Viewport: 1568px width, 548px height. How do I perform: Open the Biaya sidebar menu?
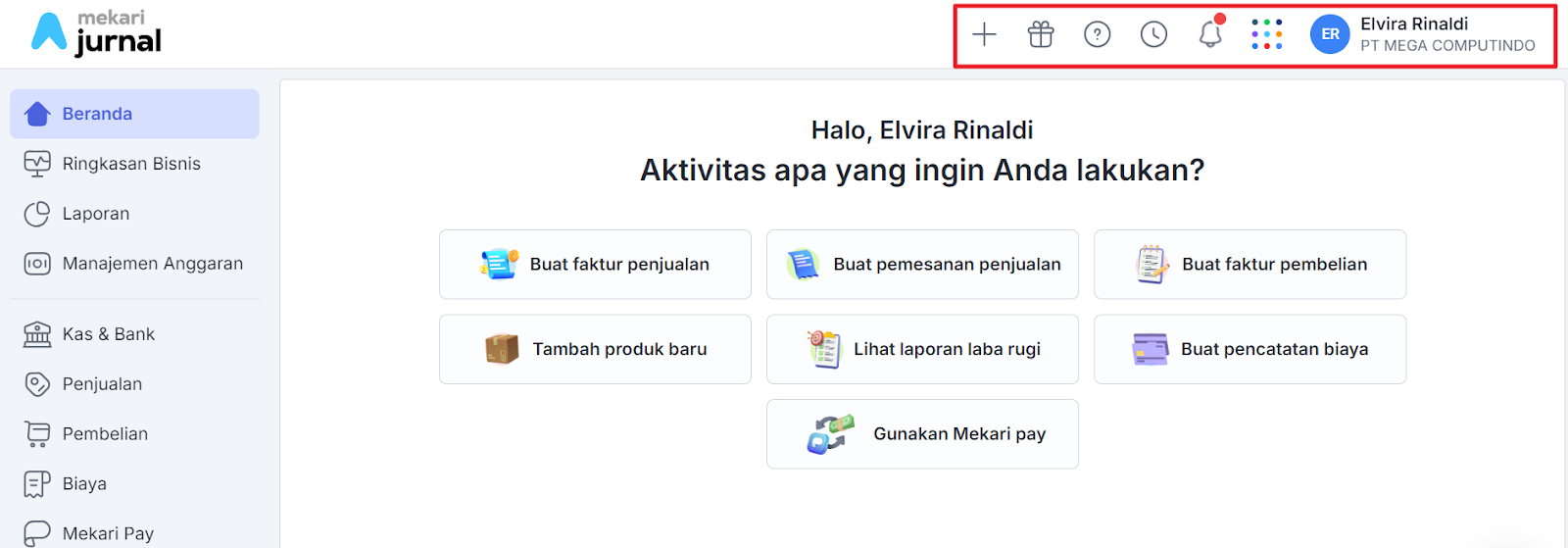[134, 484]
